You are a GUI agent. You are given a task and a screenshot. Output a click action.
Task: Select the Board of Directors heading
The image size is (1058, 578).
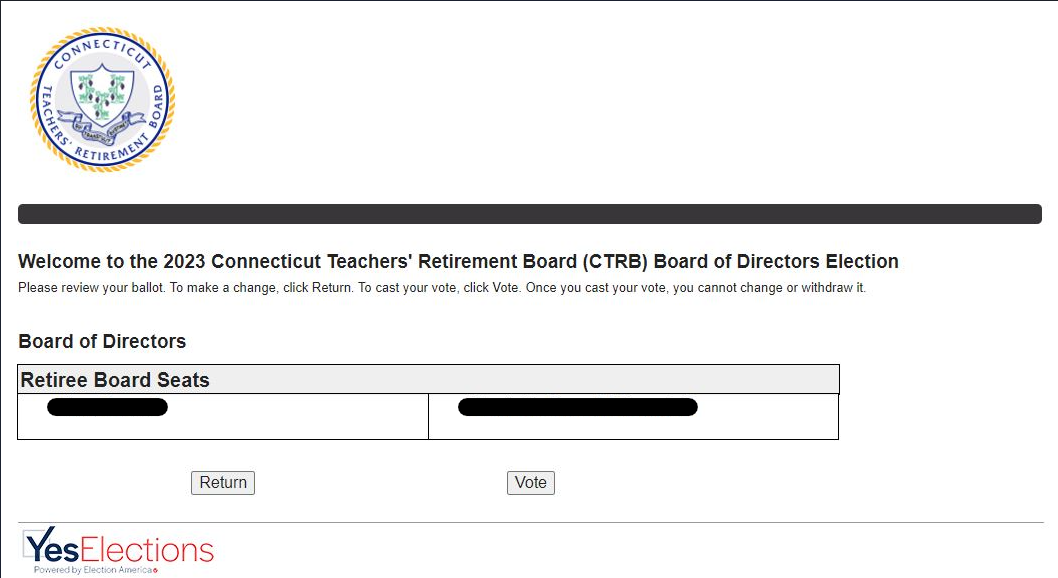coord(102,341)
